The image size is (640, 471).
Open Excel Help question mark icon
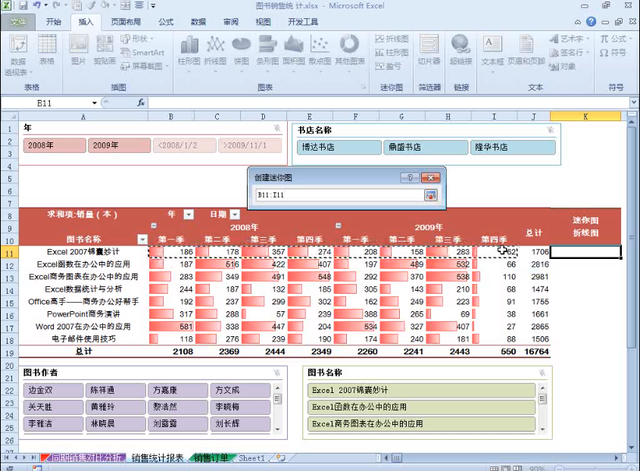(591, 22)
